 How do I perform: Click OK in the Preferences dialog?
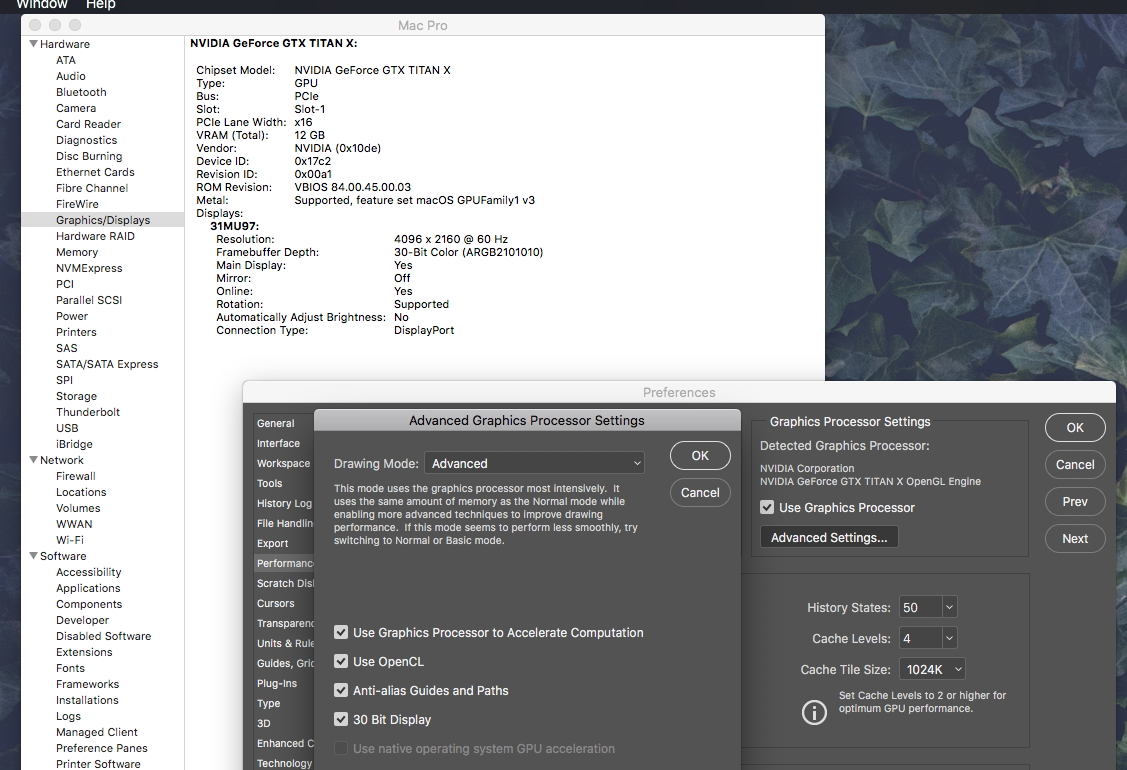coord(1075,428)
